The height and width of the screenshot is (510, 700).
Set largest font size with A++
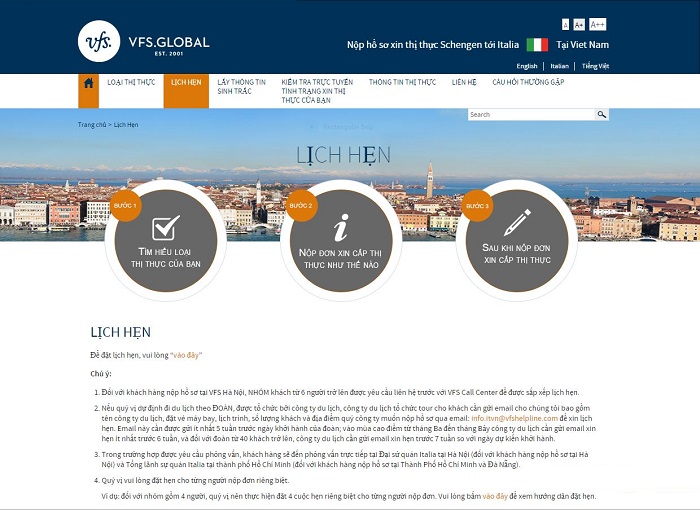pos(597,24)
